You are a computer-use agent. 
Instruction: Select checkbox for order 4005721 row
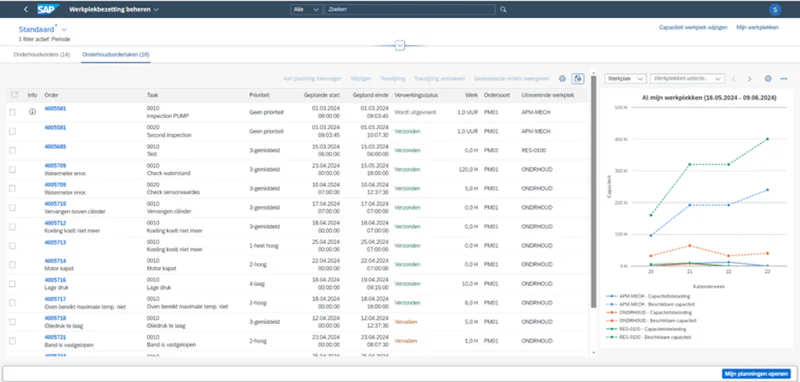(12, 341)
